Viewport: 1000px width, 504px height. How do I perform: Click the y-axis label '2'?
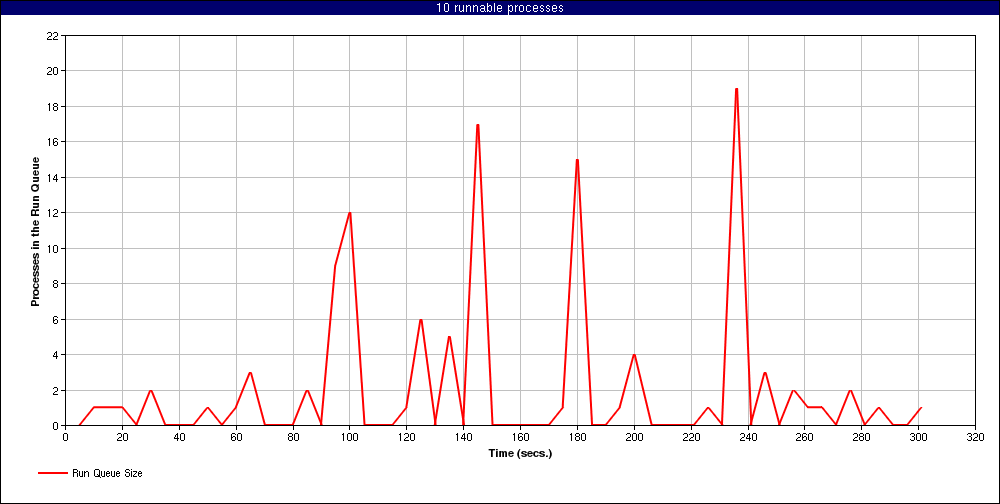point(56,390)
